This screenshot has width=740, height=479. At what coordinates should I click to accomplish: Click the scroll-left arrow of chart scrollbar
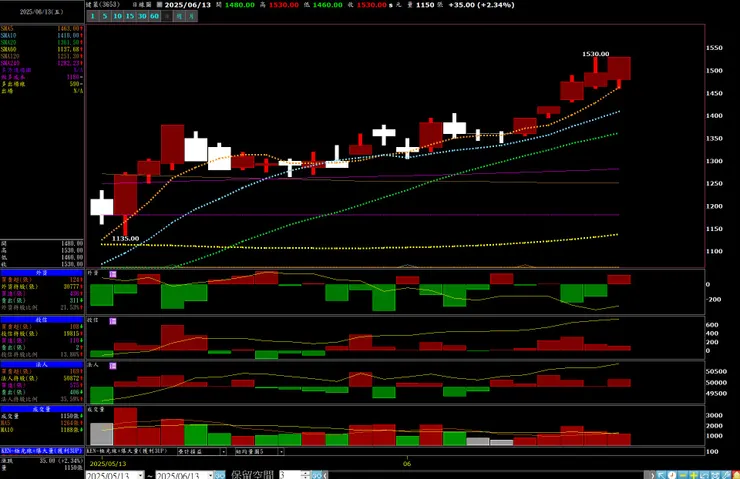(326, 475)
